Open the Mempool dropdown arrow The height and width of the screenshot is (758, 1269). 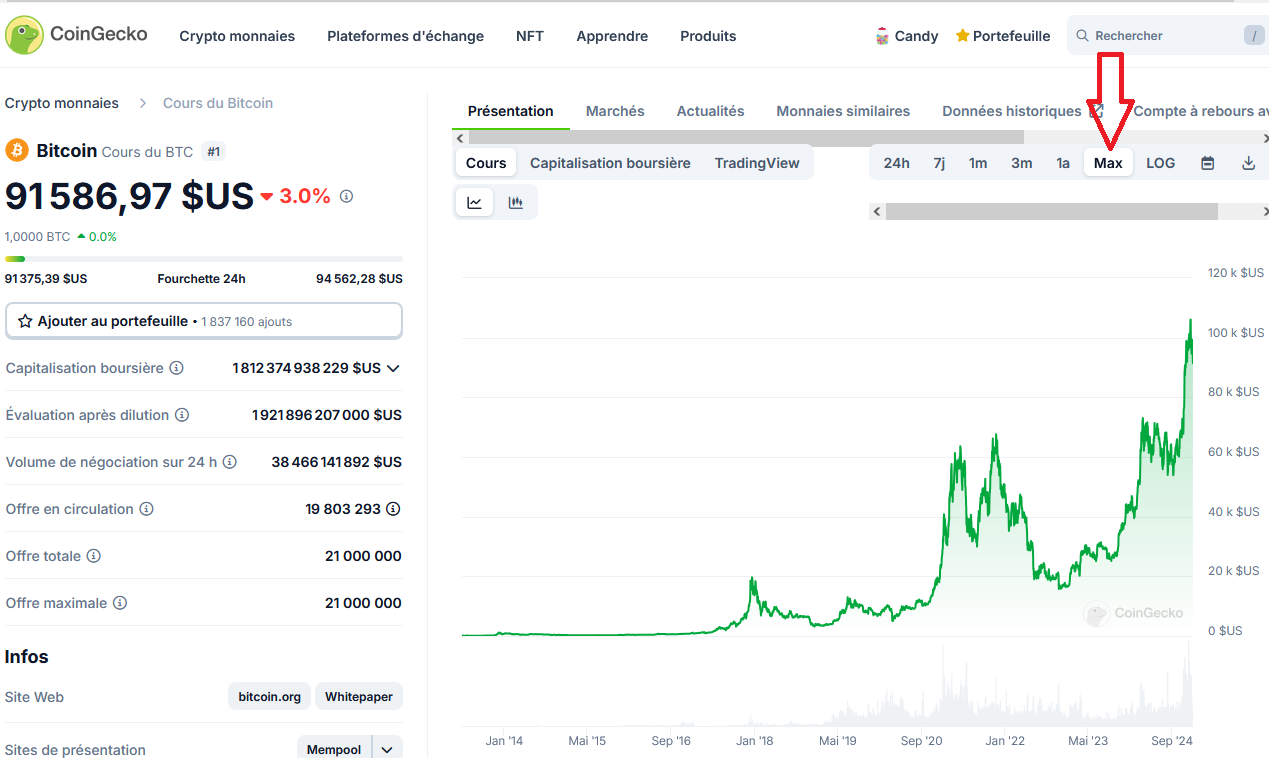click(387, 749)
